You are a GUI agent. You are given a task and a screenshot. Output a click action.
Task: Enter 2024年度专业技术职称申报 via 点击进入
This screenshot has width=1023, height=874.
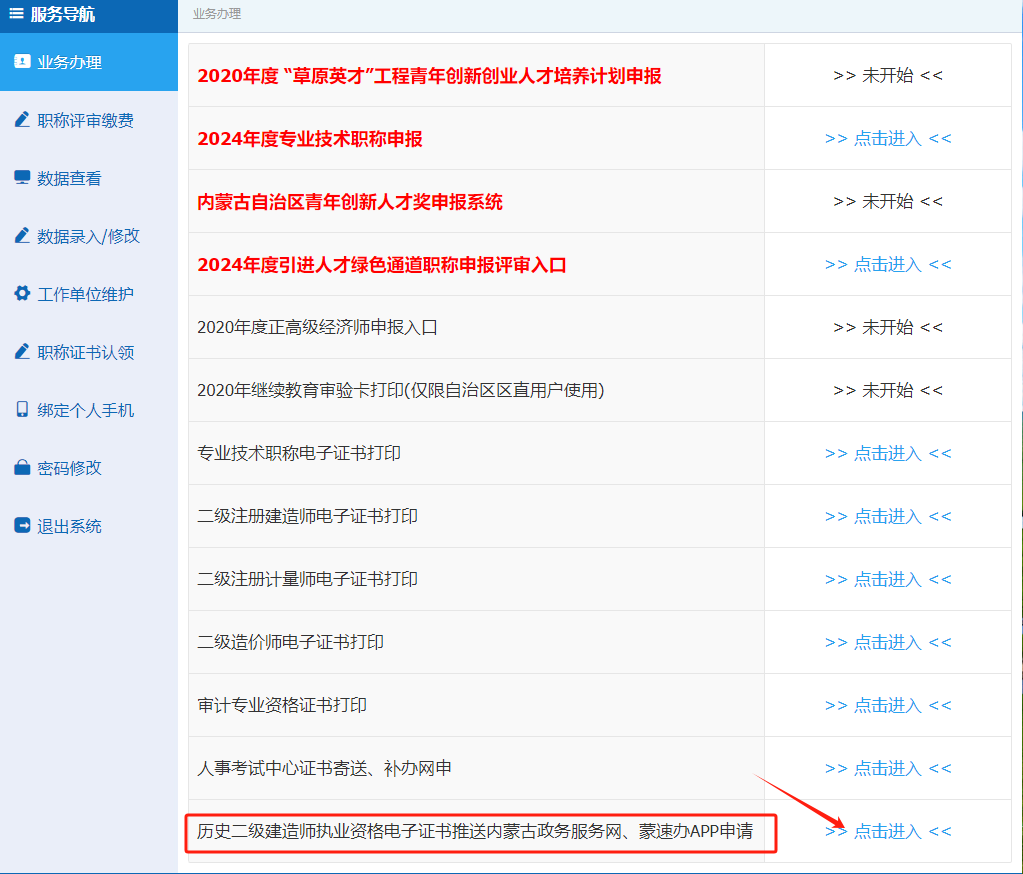(888, 139)
